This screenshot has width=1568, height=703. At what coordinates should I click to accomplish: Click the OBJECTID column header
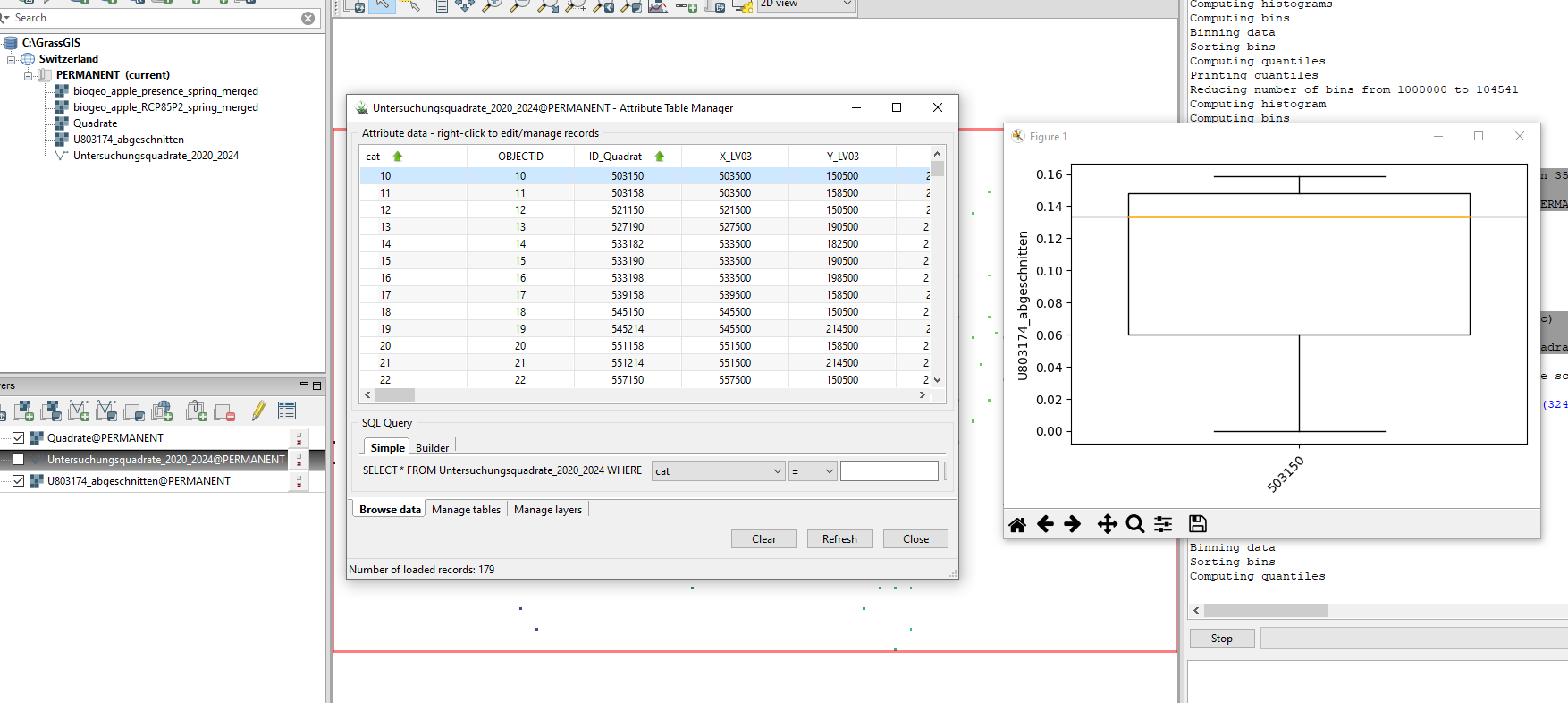[520, 157]
